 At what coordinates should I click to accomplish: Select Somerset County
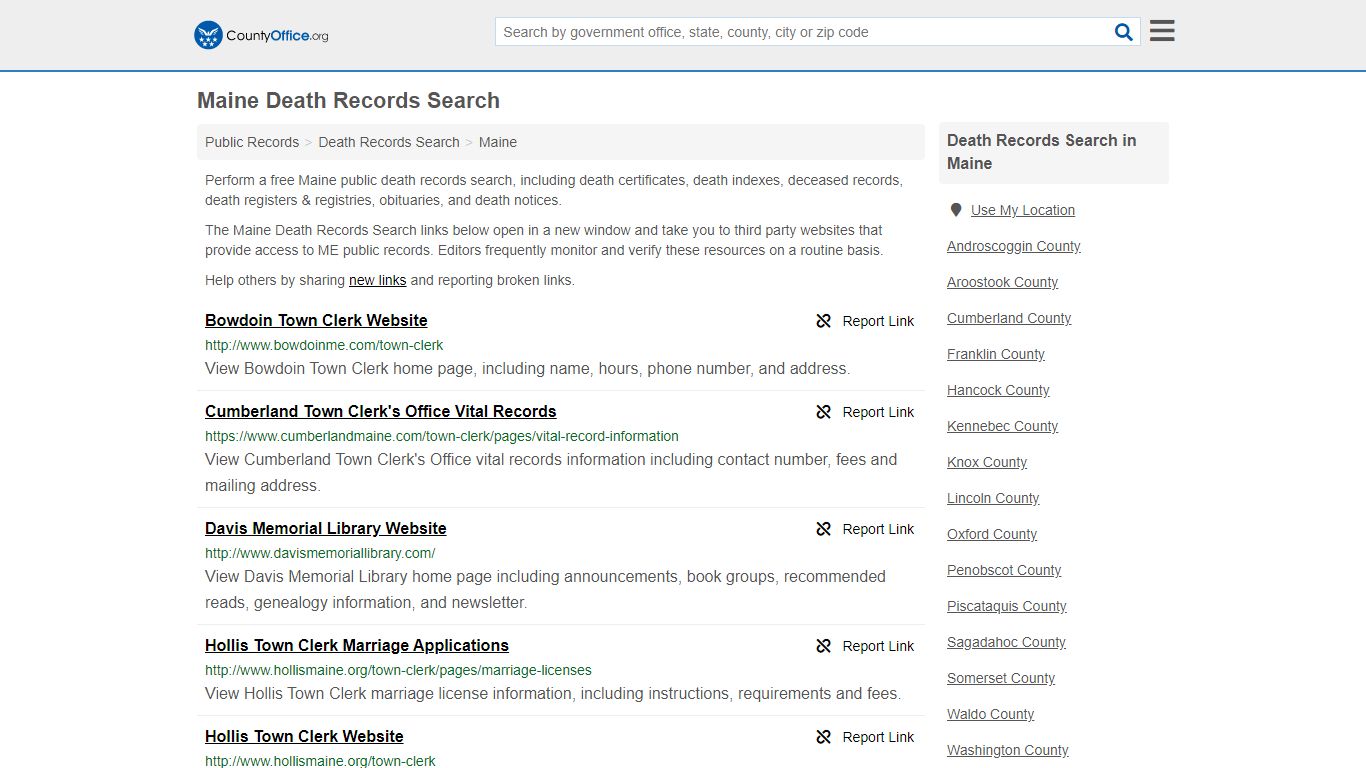1001,678
